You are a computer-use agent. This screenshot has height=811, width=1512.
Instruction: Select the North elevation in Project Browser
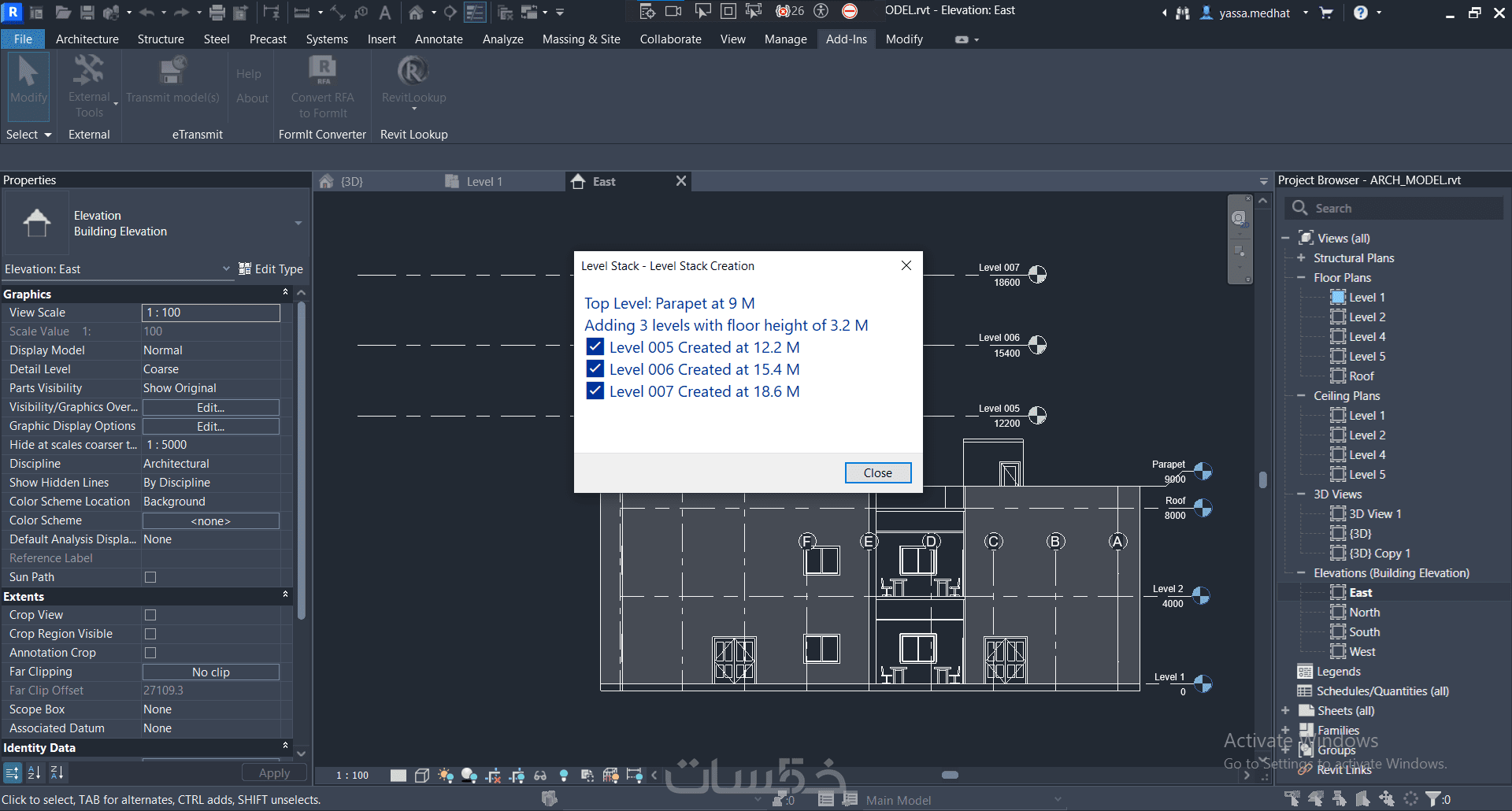pos(1364,612)
